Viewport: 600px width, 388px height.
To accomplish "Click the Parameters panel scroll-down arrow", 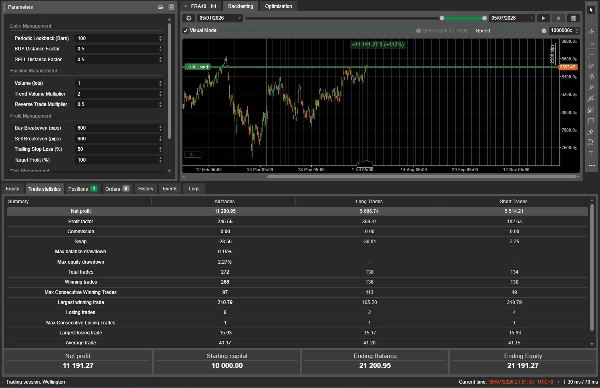I will pyautogui.click(x=170, y=171).
